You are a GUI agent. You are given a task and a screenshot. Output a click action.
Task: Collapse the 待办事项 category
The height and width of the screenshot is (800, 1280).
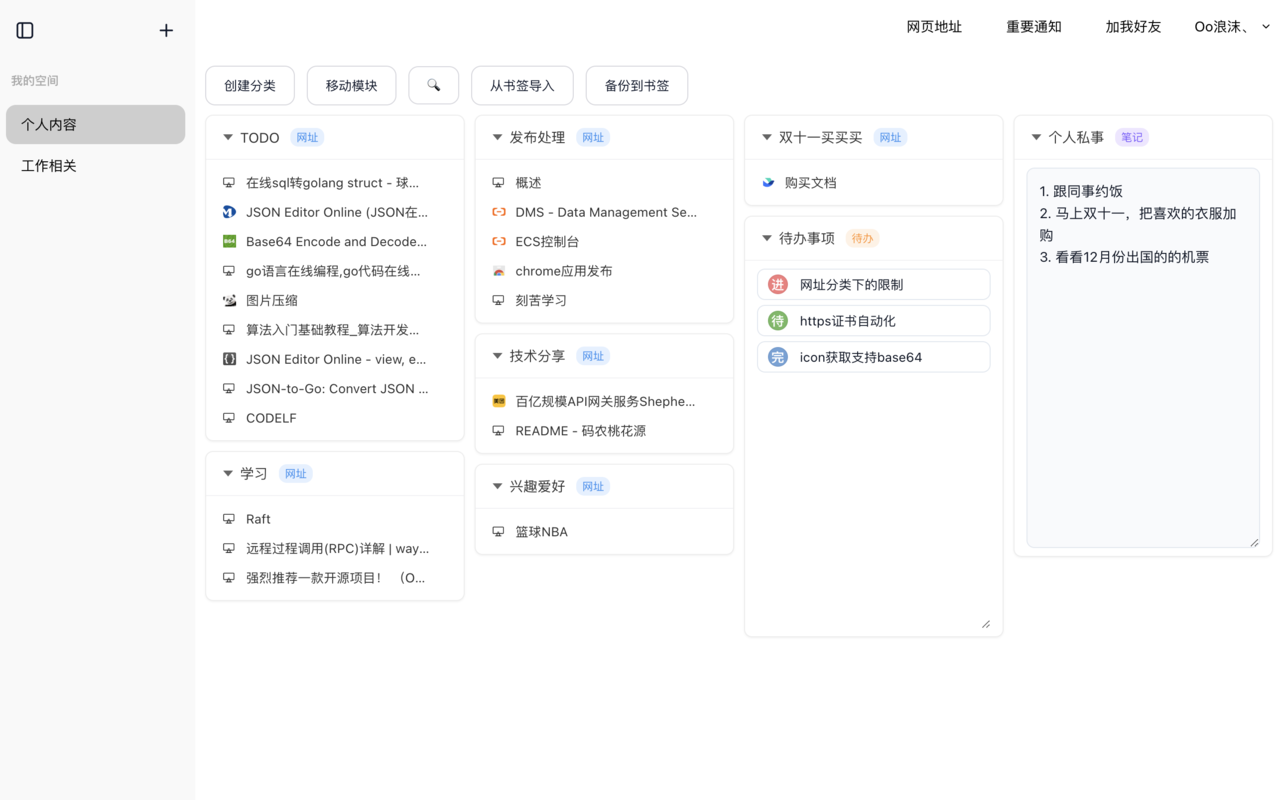tap(767, 239)
